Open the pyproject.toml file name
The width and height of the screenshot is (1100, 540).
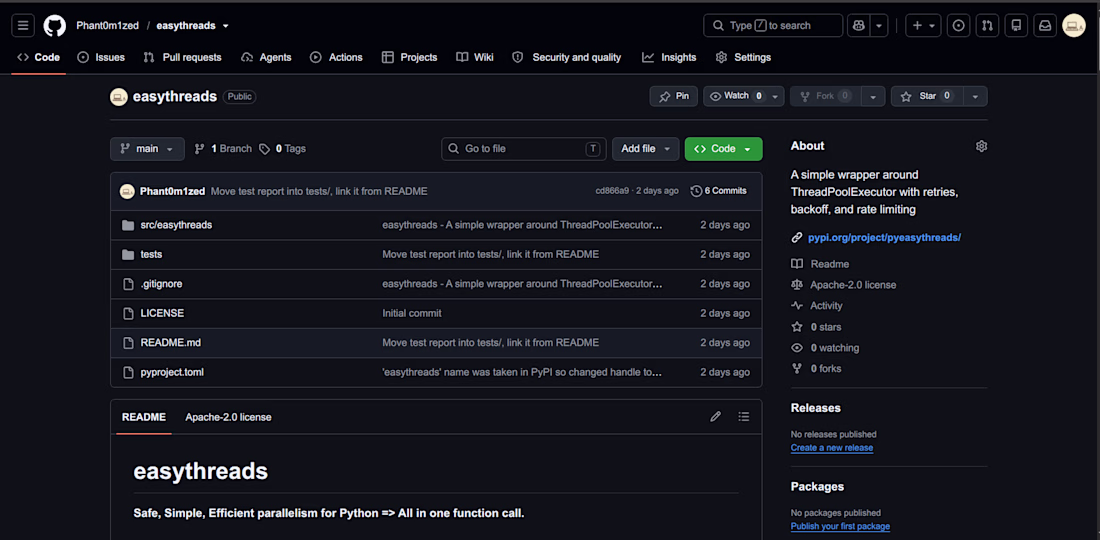coord(172,372)
